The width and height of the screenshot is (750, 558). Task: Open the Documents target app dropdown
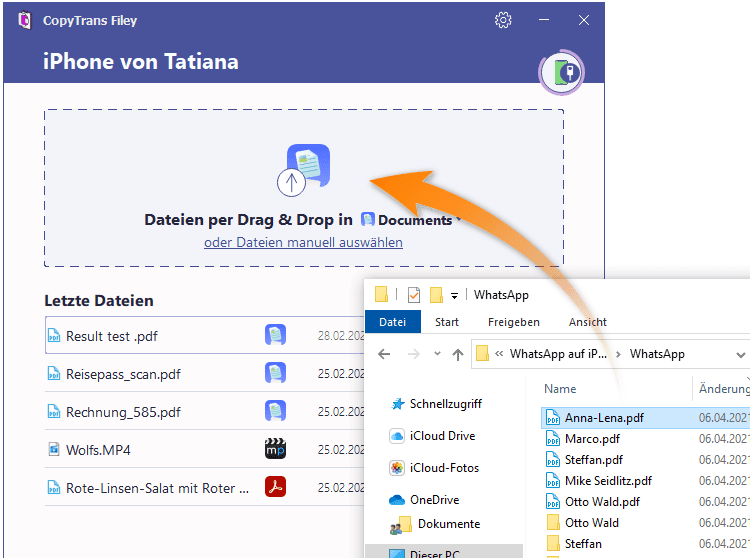pyautogui.click(x=412, y=219)
